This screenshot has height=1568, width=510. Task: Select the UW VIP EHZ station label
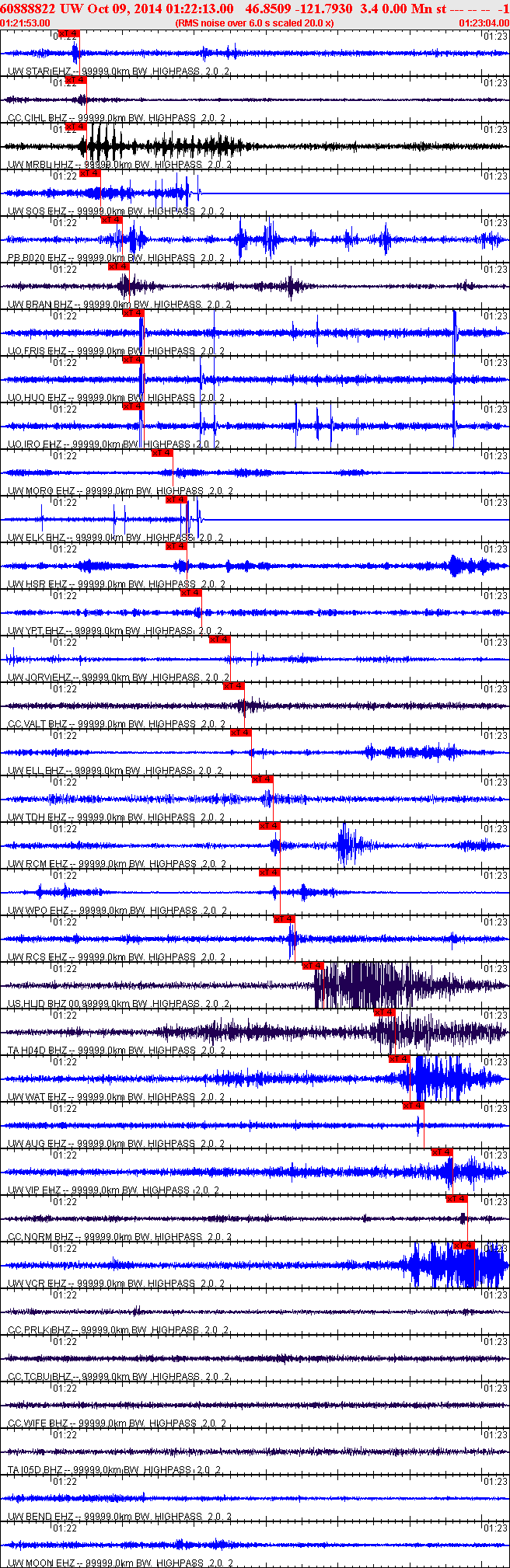click(x=35, y=1190)
